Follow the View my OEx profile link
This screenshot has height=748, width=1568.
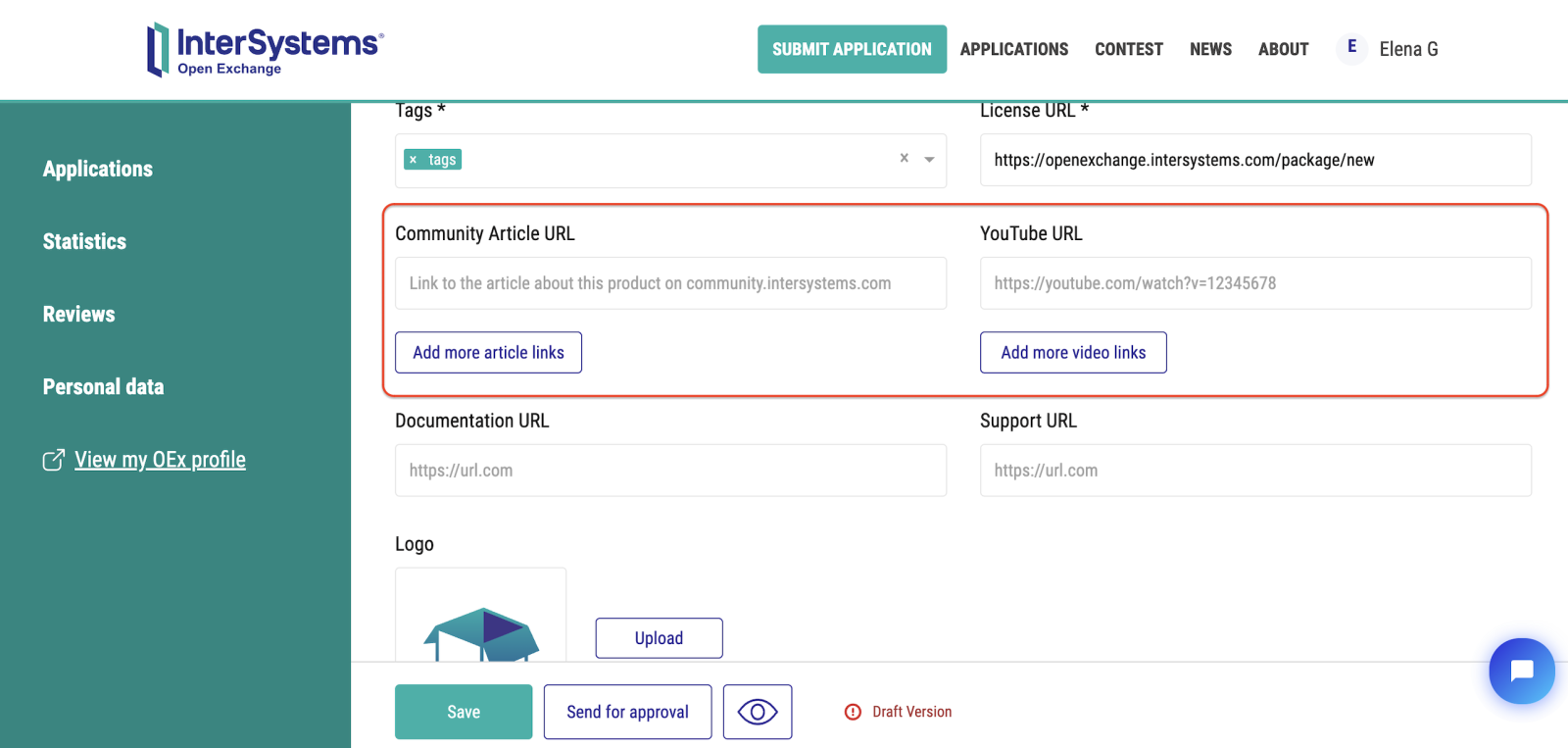[160, 460]
